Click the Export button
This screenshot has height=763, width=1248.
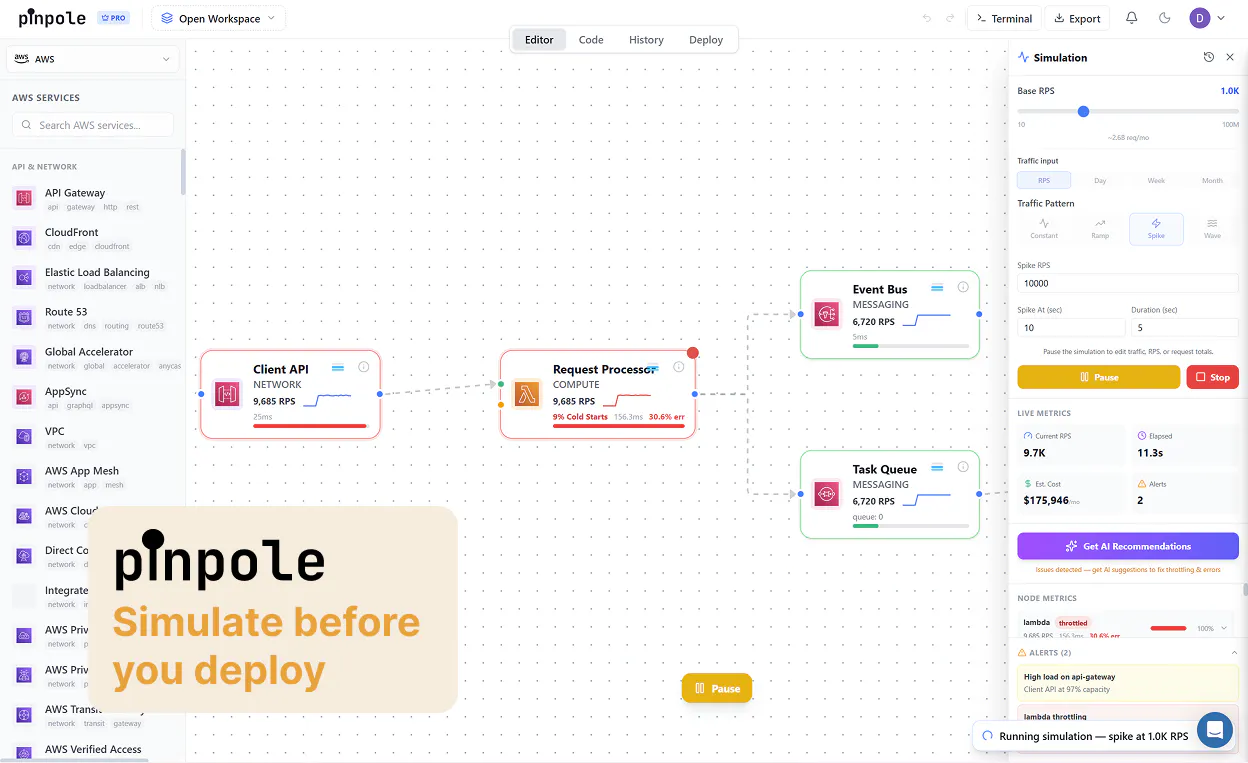click(1077, 18)
